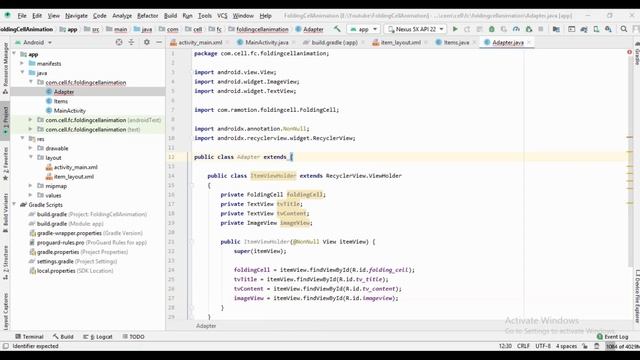Close the activity_main.xml tab
Image resolution: width=640 pixels, height=360 pixels.
coord(227,42)
